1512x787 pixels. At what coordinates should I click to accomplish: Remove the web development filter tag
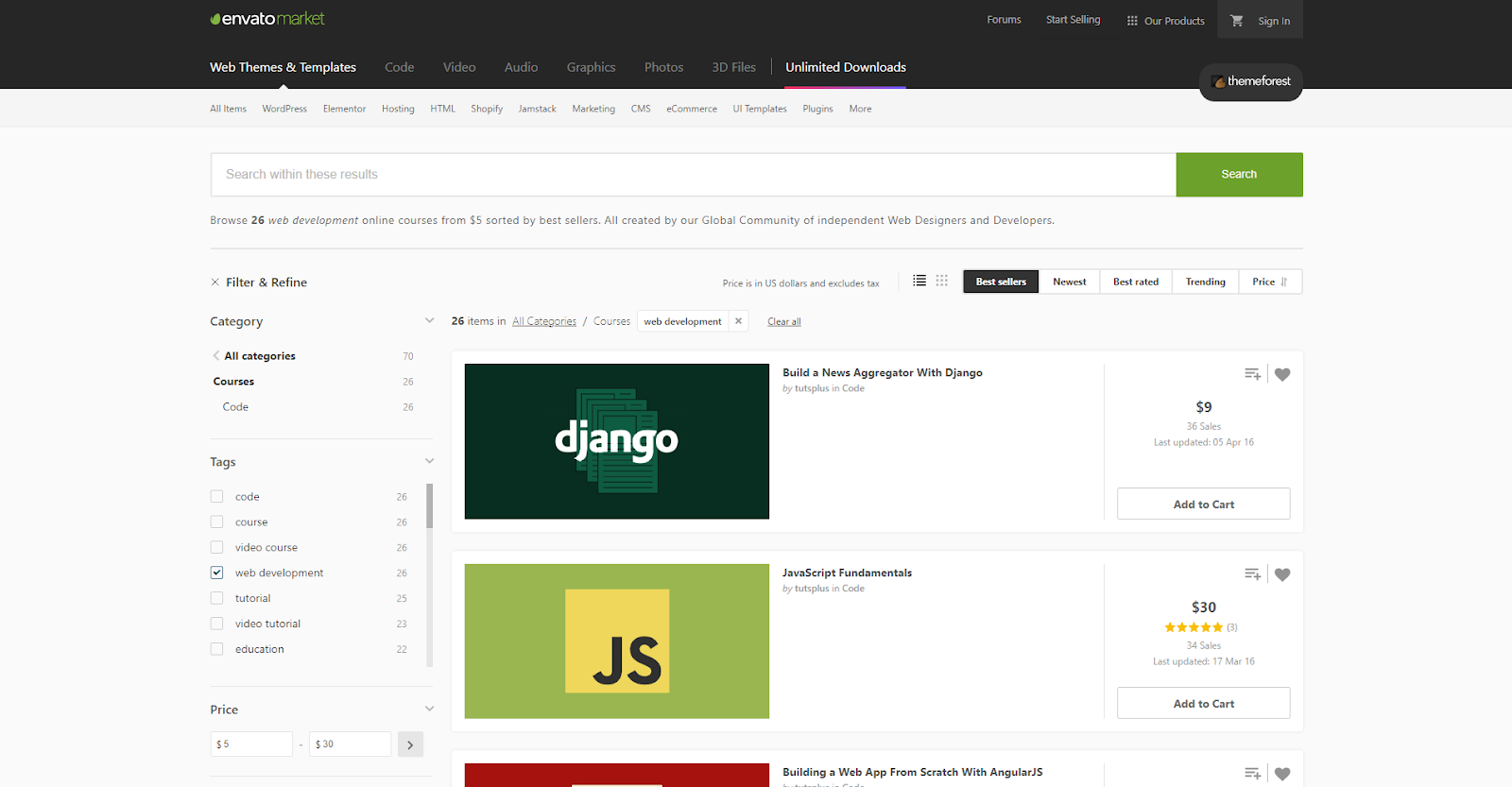pyautogui.click(x=738, y=321)
